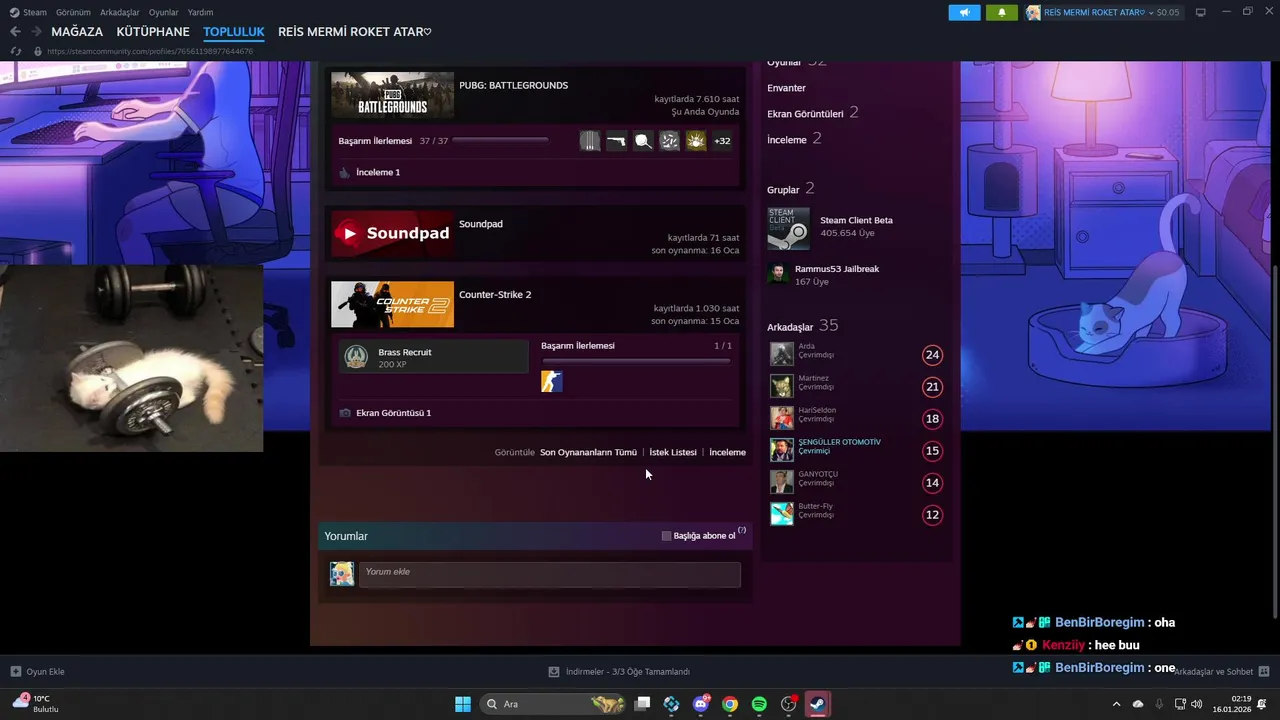Open the Steam menu
Image resolution: width=1280 pixels, height=720 pixels.
29,12
